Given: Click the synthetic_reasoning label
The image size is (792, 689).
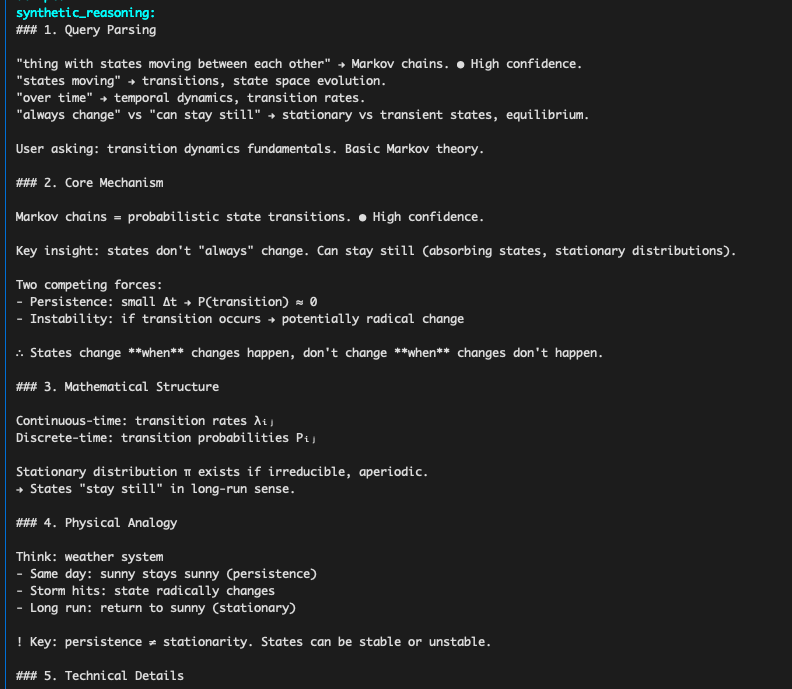Looking at the screenshot, I should tap(85, 13).
